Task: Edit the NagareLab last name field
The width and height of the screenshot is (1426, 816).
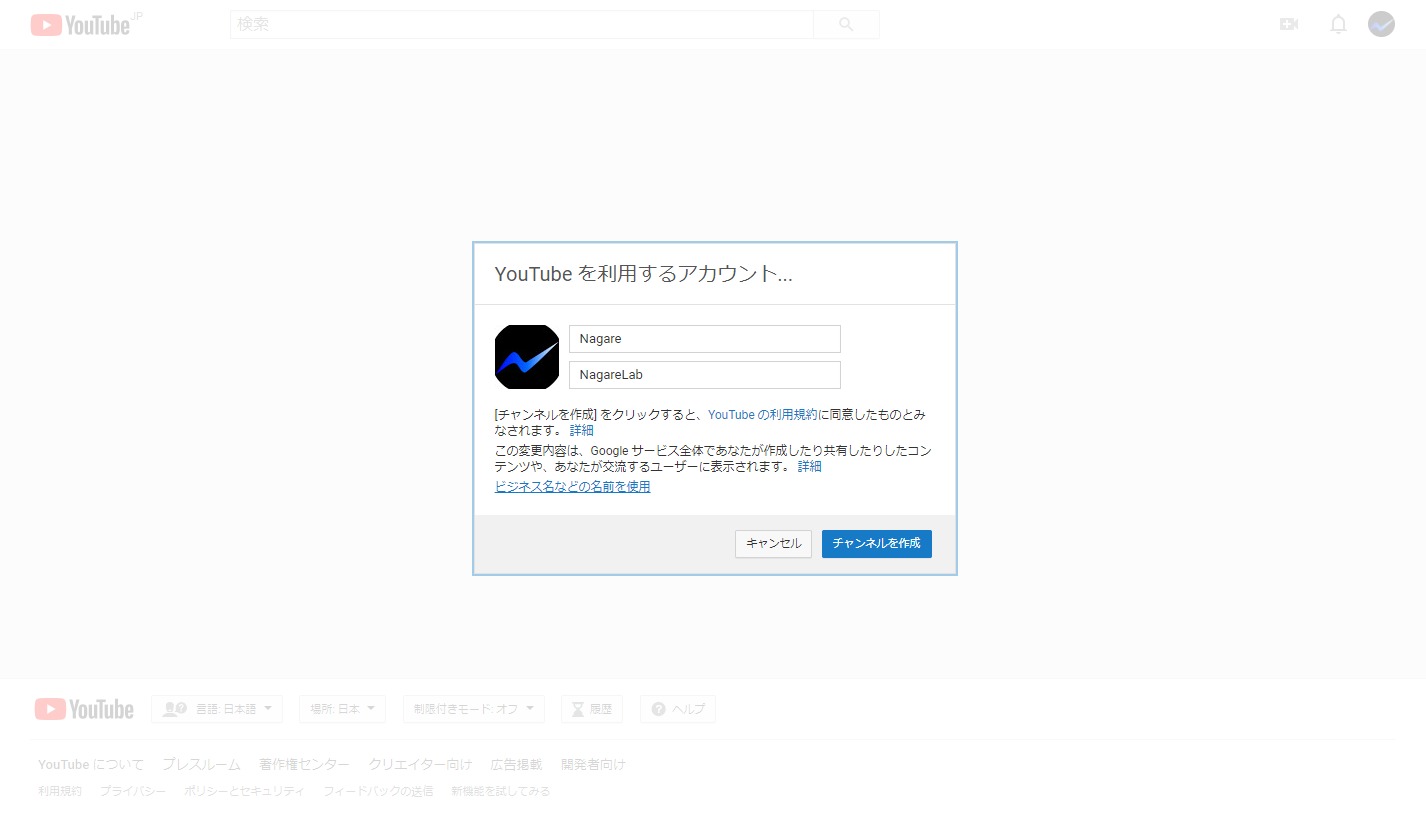Action: [x=705, y=375]
